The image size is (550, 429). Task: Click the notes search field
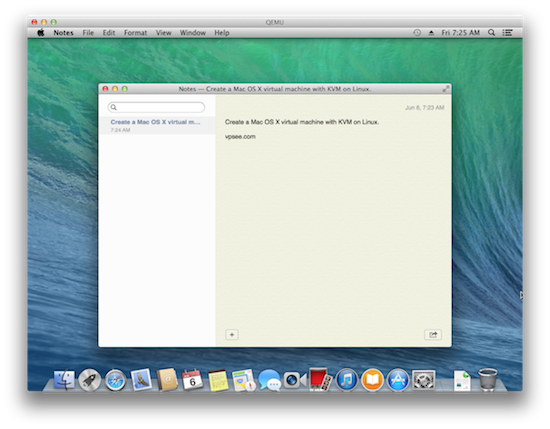(x=156, y=107)
